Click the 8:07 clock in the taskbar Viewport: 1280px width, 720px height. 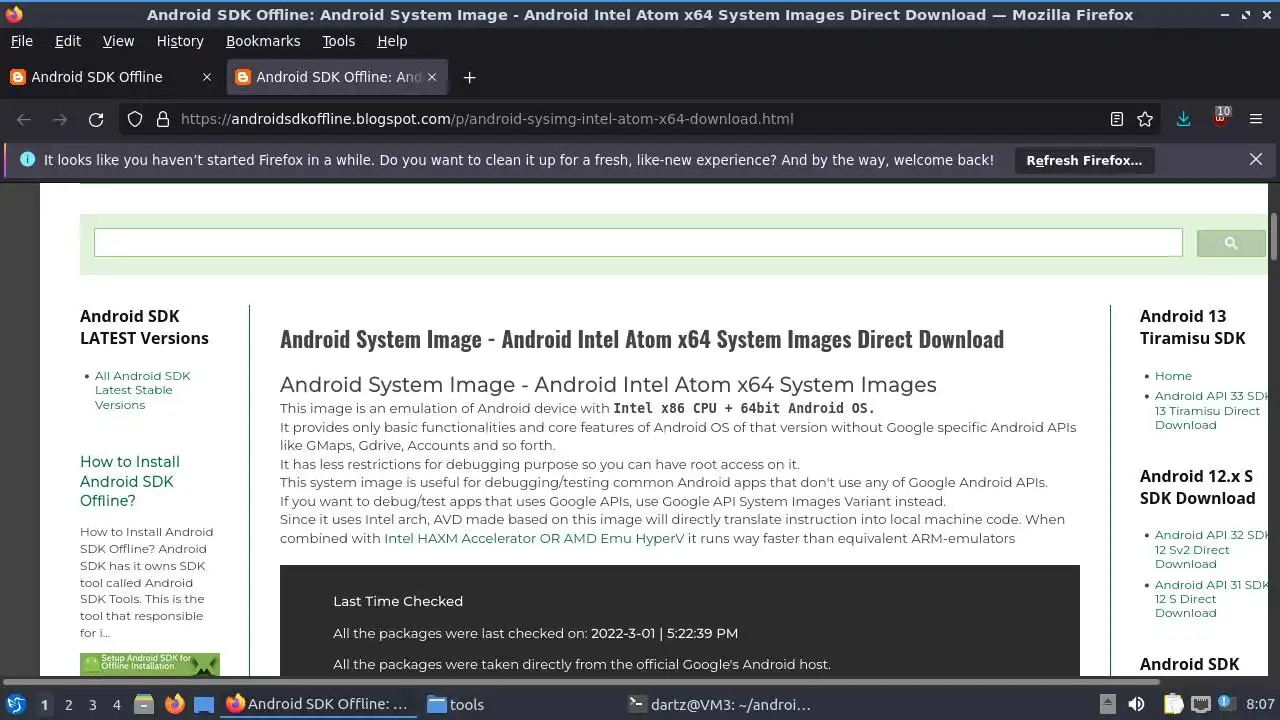(x=1260, y=704)
